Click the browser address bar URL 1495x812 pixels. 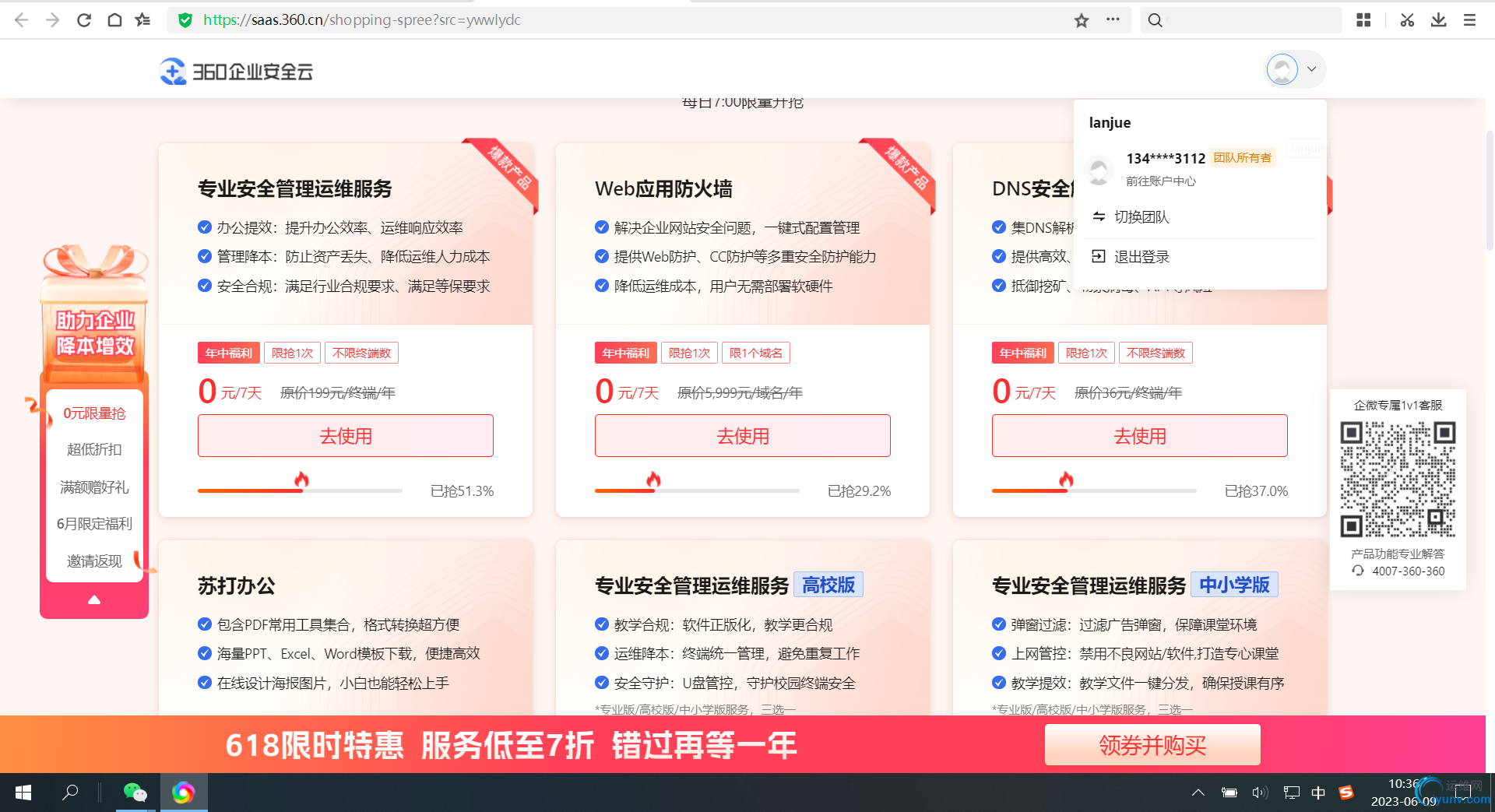tap(362, 20)
